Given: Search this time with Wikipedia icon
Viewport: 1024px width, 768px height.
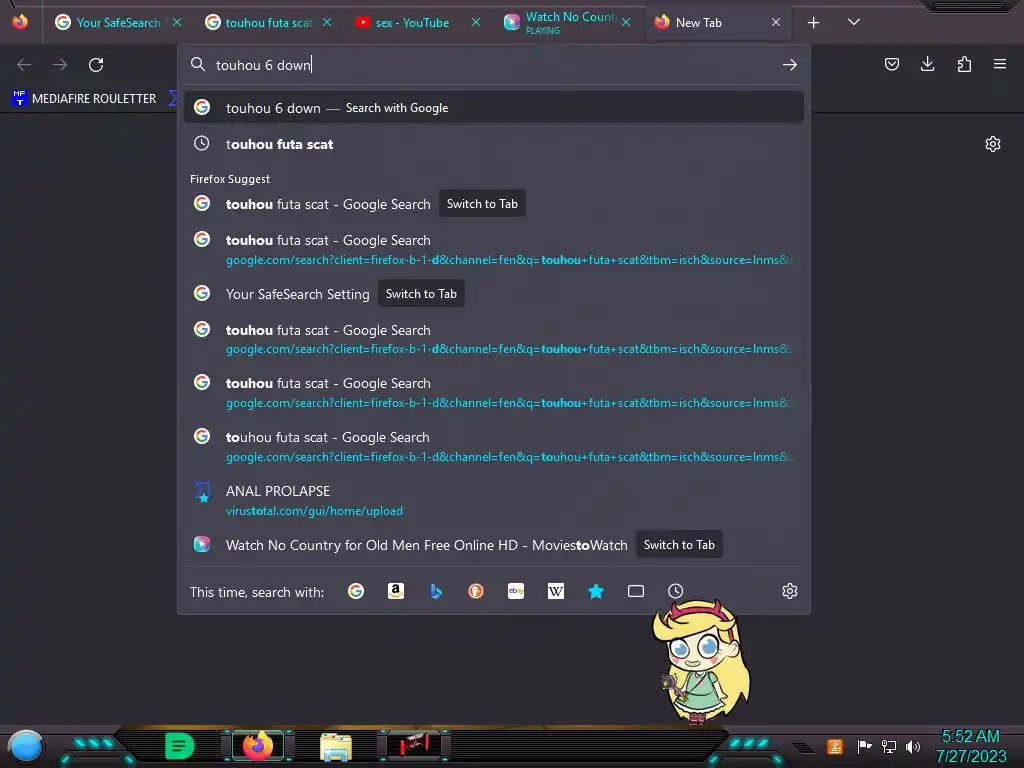Looking at the screenshot, I should tap(556, 591).
